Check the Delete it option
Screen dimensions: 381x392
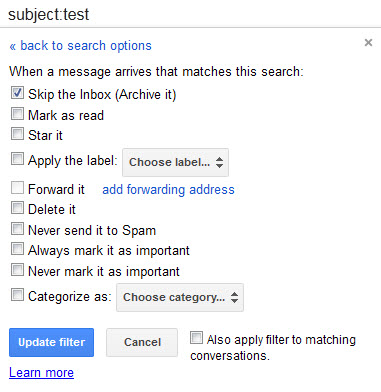17,208
